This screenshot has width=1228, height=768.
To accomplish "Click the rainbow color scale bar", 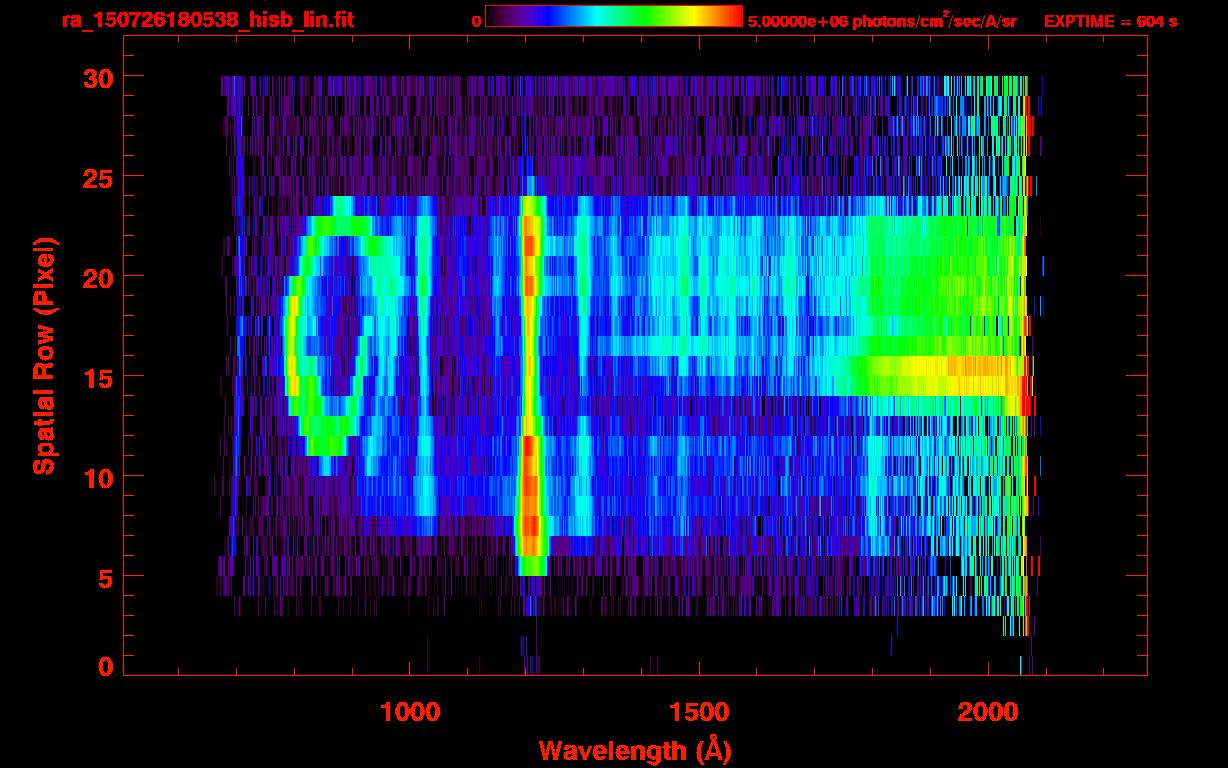I will pyautogui.click(x=613, y=17).
